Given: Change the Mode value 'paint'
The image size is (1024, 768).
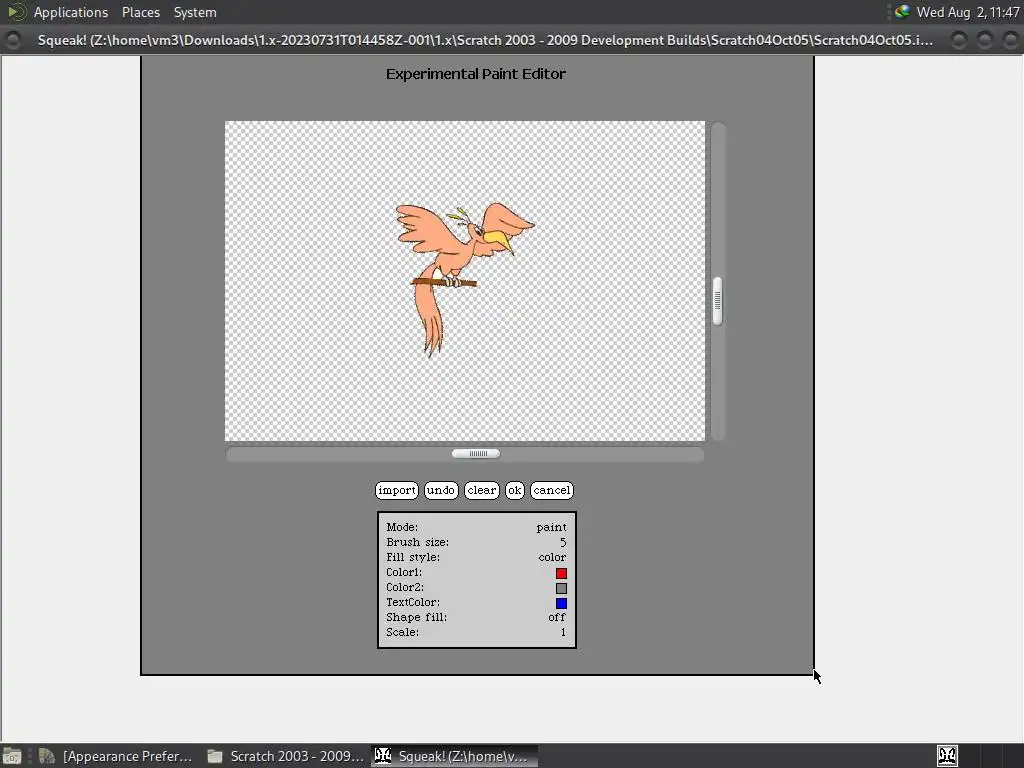Looking at the screenshot, I should (551, 527).
